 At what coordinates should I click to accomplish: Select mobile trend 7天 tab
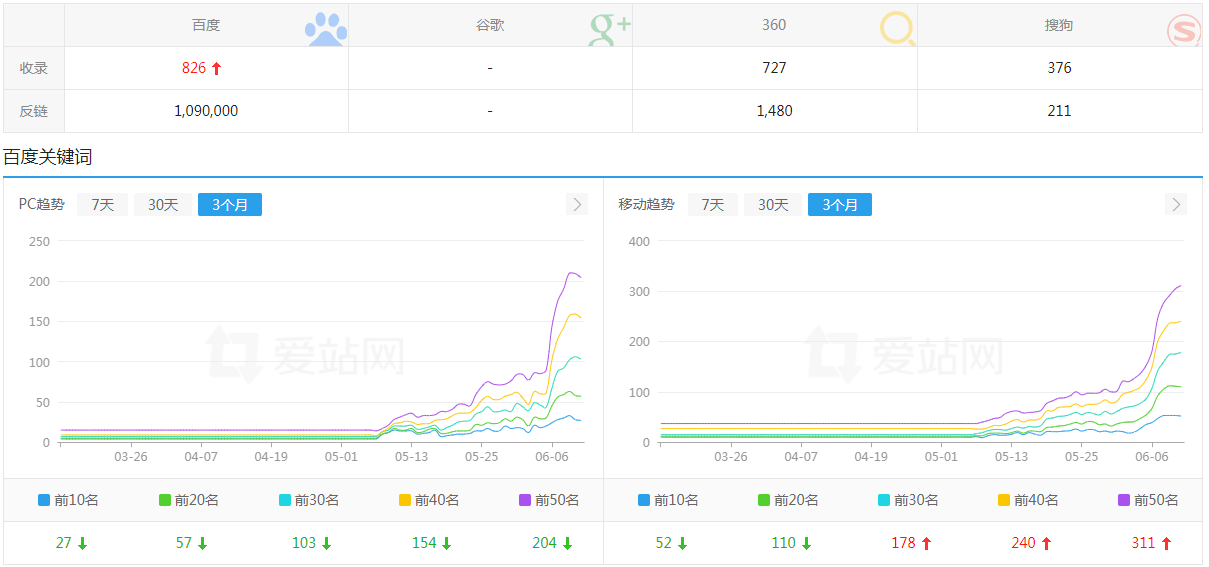click(x=712, y=204)
